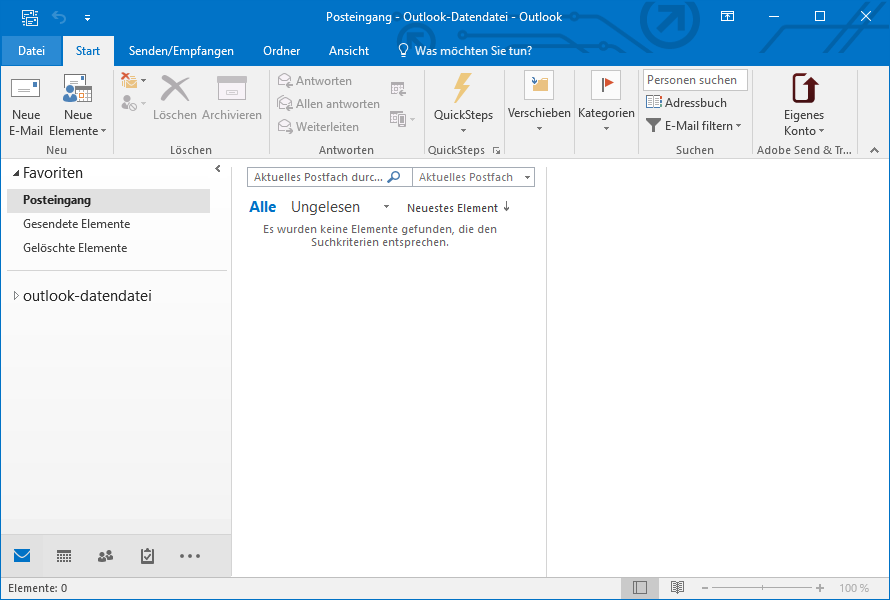Screen dimensions: 890x600
Task: Reverse sort order with the down arrow
Action: [x=506, y=207]
